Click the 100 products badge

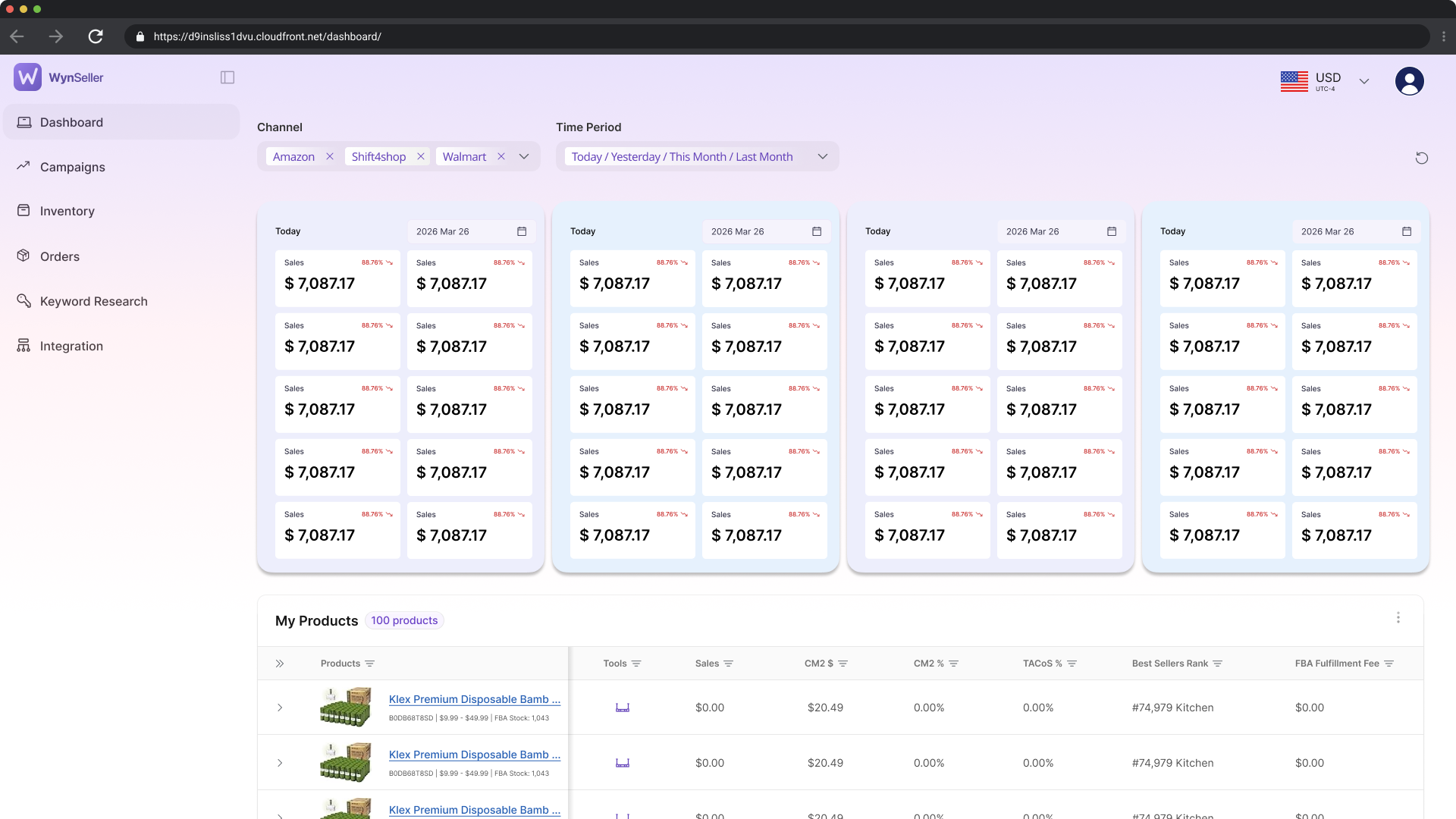(404, 620)
